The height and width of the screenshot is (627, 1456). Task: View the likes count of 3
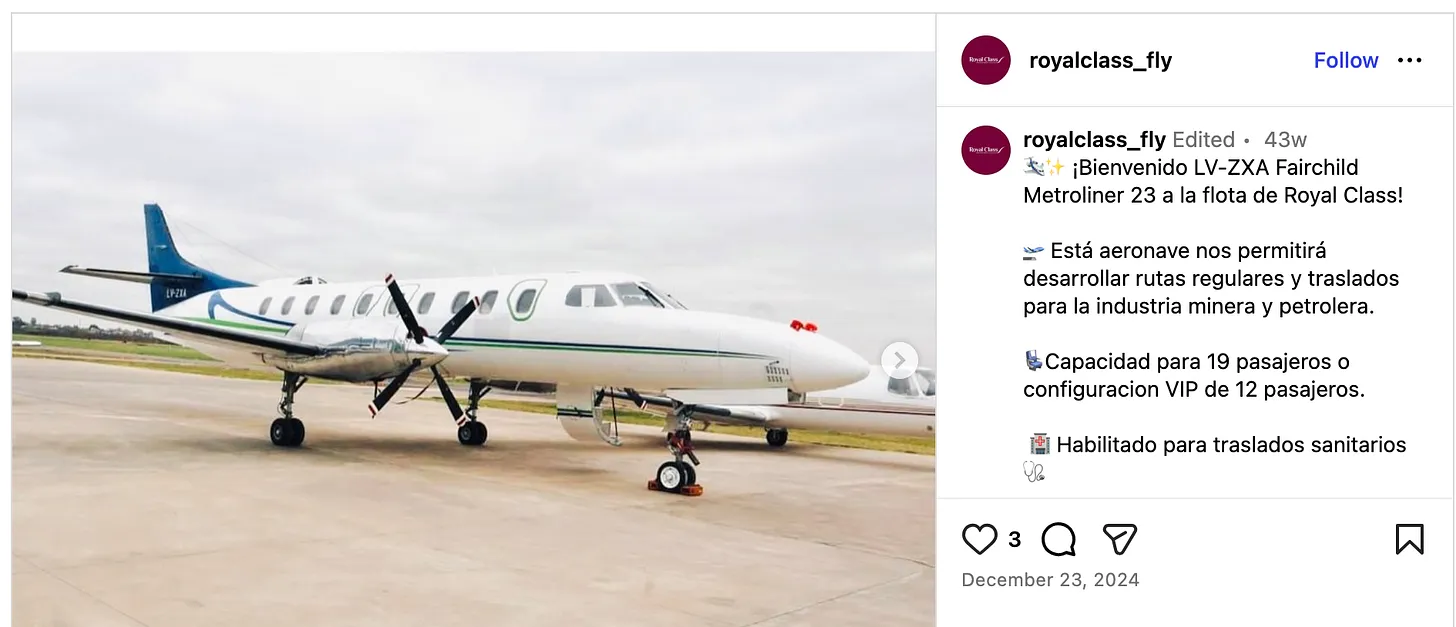[1014, 540]
